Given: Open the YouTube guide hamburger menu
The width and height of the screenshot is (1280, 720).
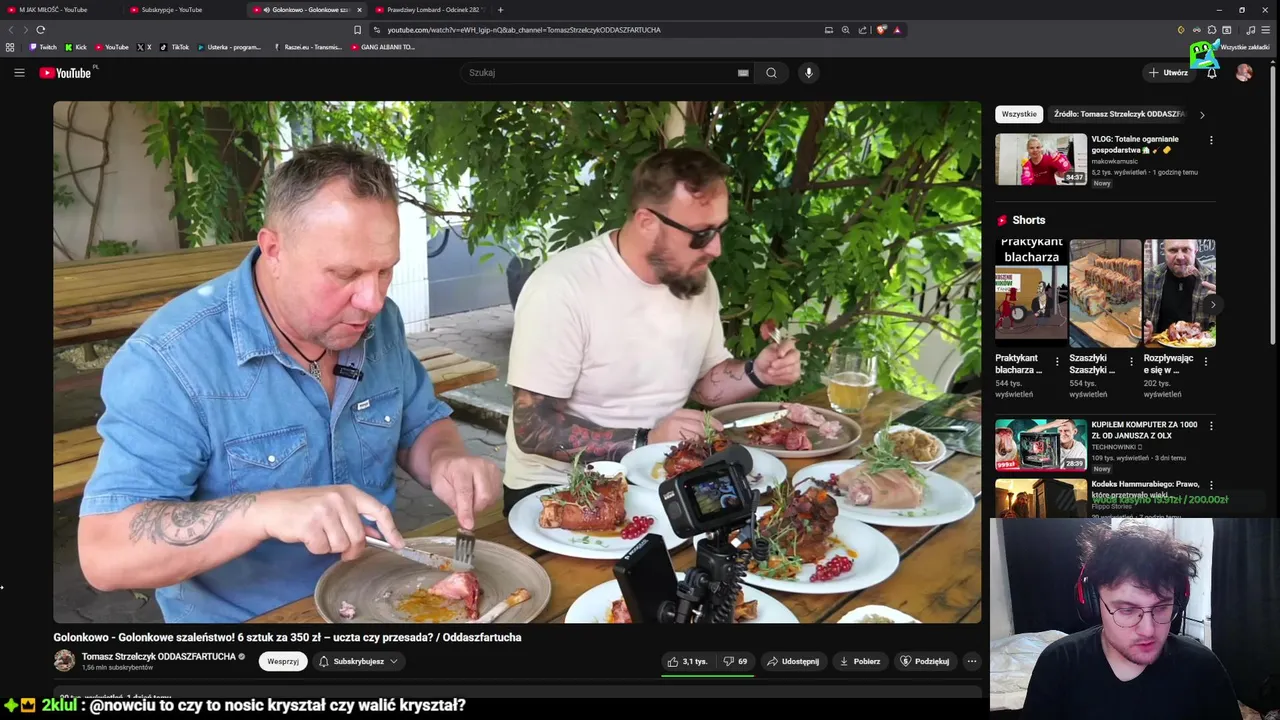Looking at the screenshot, I should coord(19,72).
